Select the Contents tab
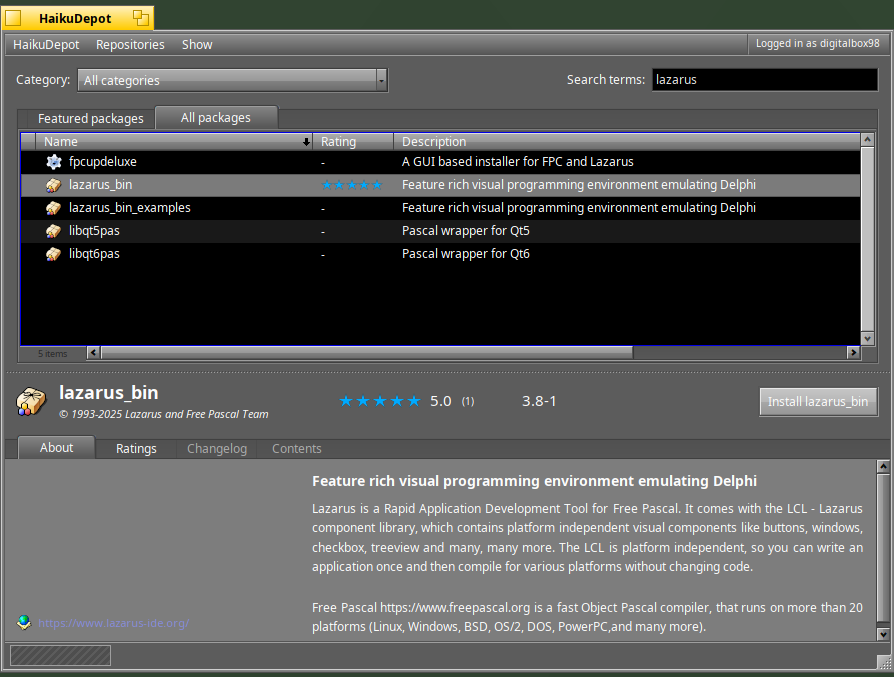Image resolution: width=894 pixels, height=677 pixels. click(x=296, y=449)
